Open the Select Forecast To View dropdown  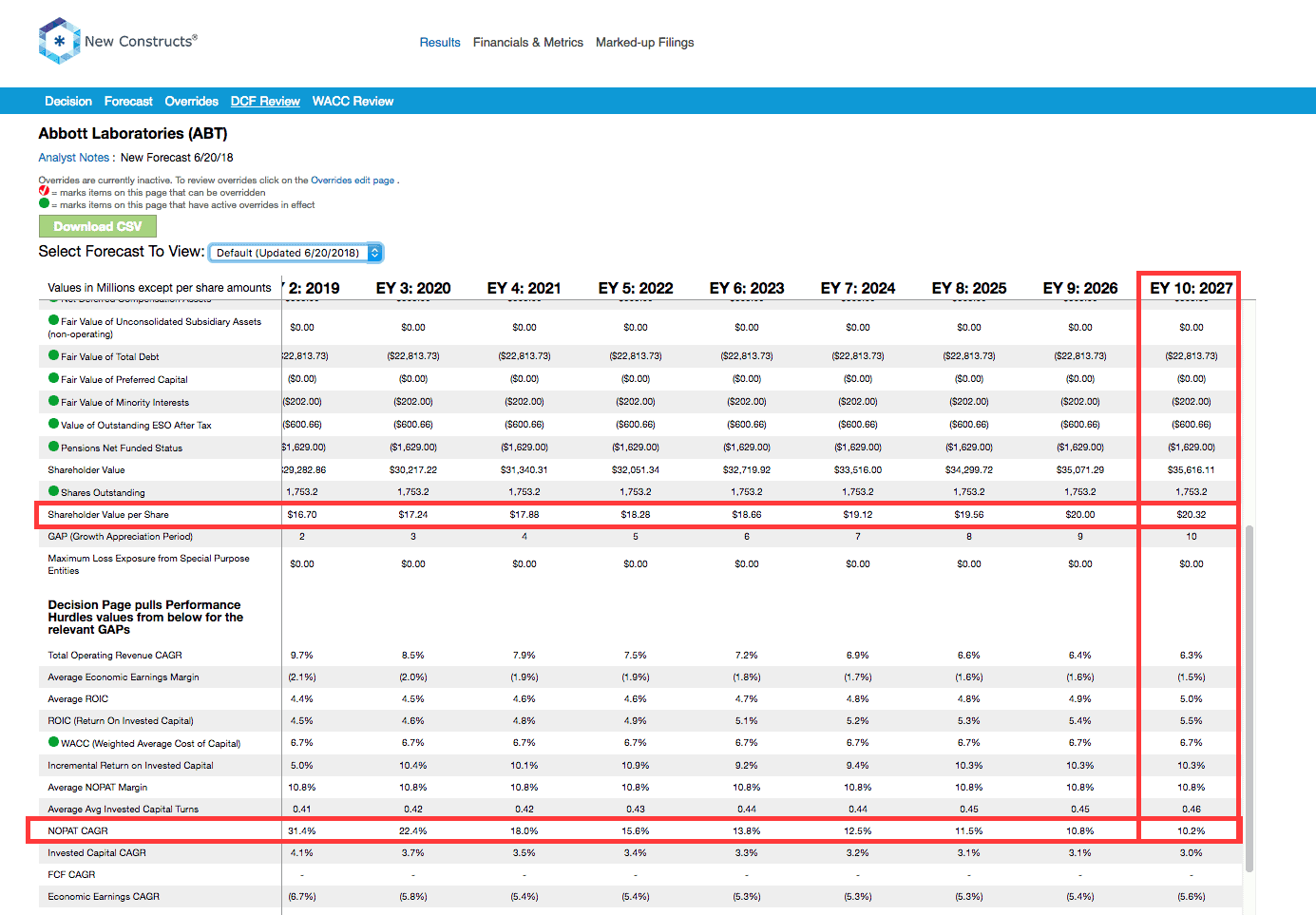[296, 253]
